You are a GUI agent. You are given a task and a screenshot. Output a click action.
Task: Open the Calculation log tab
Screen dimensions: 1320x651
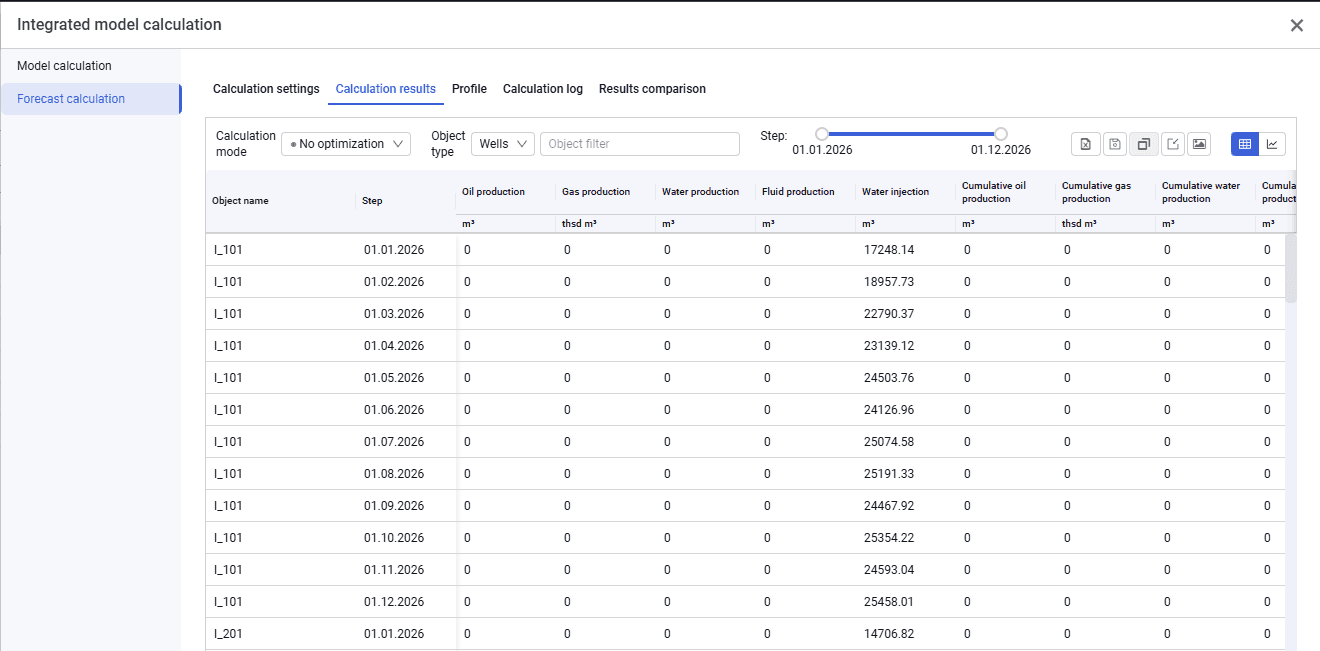click(543, 89)
